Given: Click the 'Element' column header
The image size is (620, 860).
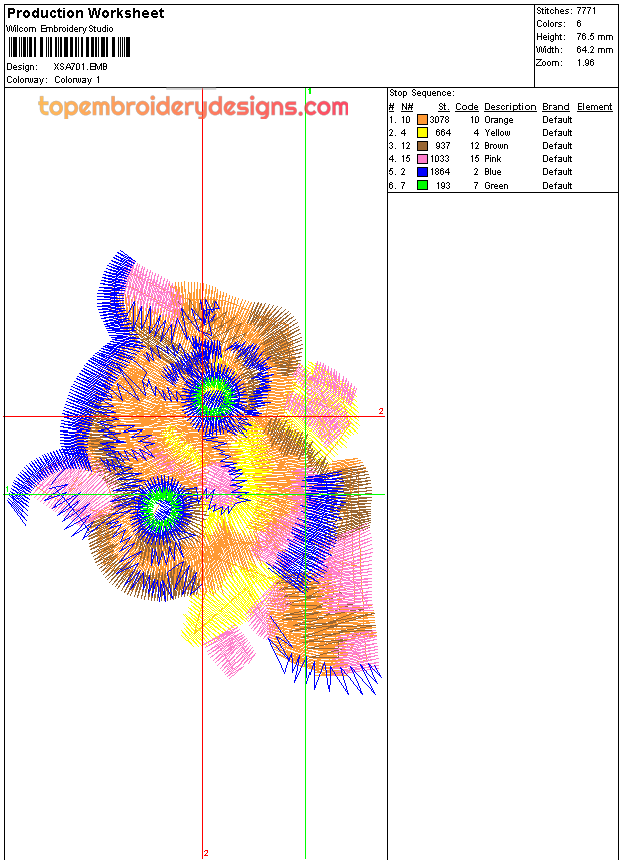Looking at the screenshot, I should point(594,107).
